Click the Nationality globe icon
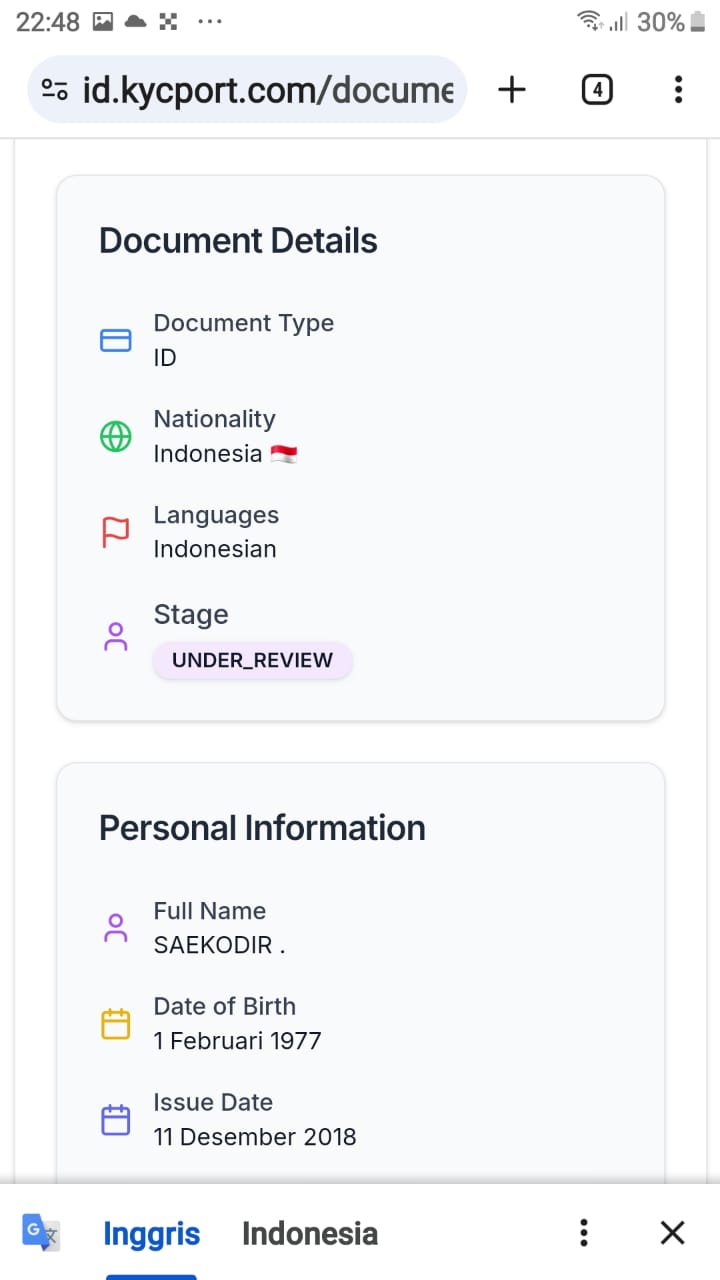 [116, 437]
